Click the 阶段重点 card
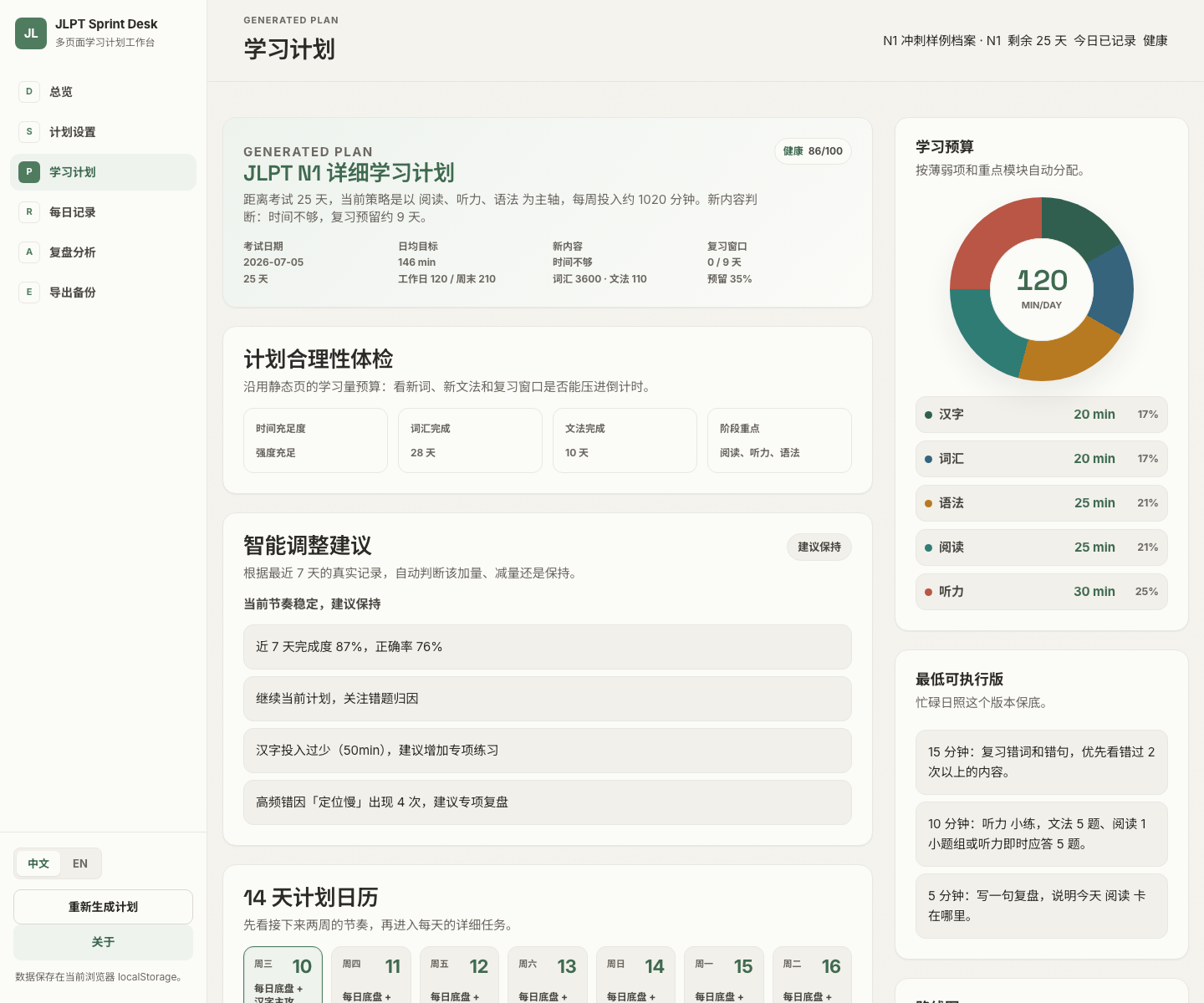Screen dimensions: 1204x1003 click(x=779, y=440)
